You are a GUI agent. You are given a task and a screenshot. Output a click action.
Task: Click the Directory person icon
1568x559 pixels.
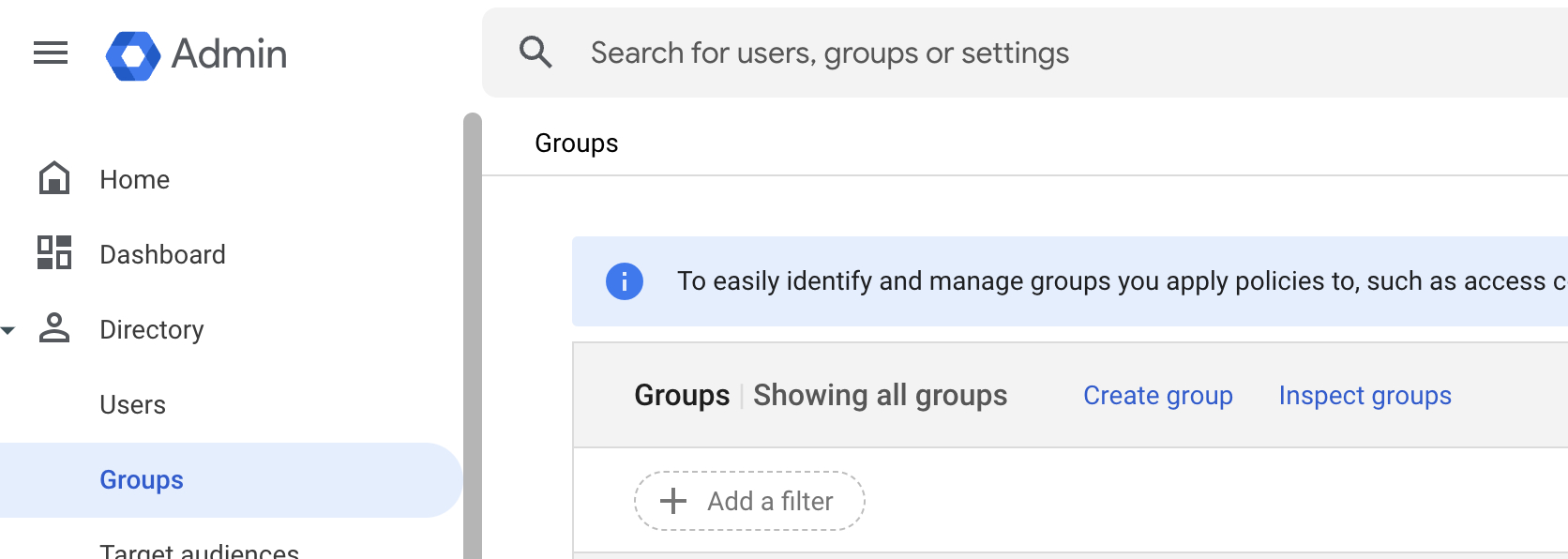[x=54, y=328]
